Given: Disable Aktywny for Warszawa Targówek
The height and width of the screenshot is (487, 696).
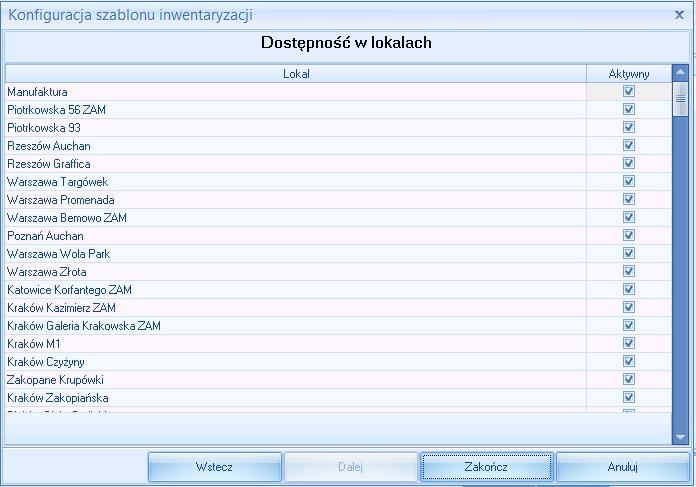Looking at the screenshot, I should (629, 181).
